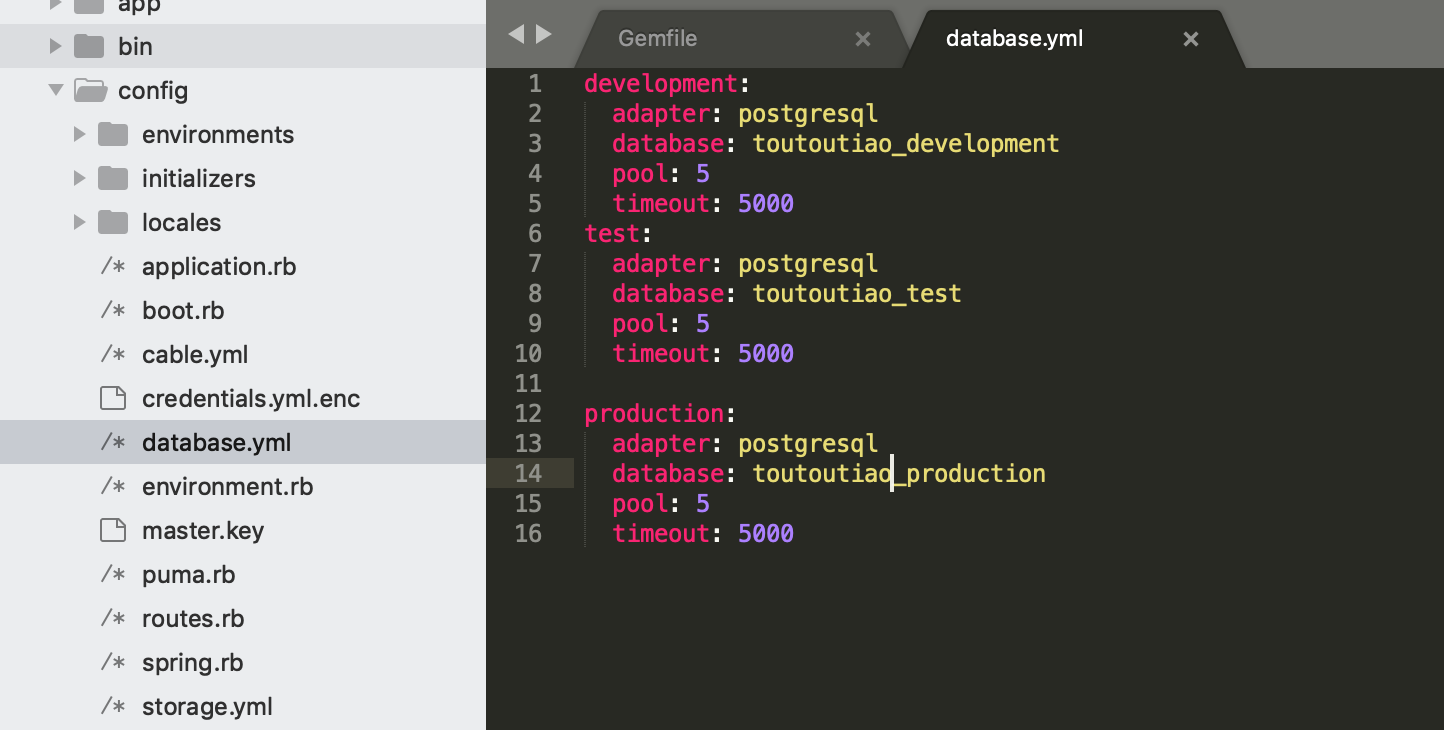1444x730 pixels.
Task: Click the 5000 timeout value on line 16
Action: (766, 533)
